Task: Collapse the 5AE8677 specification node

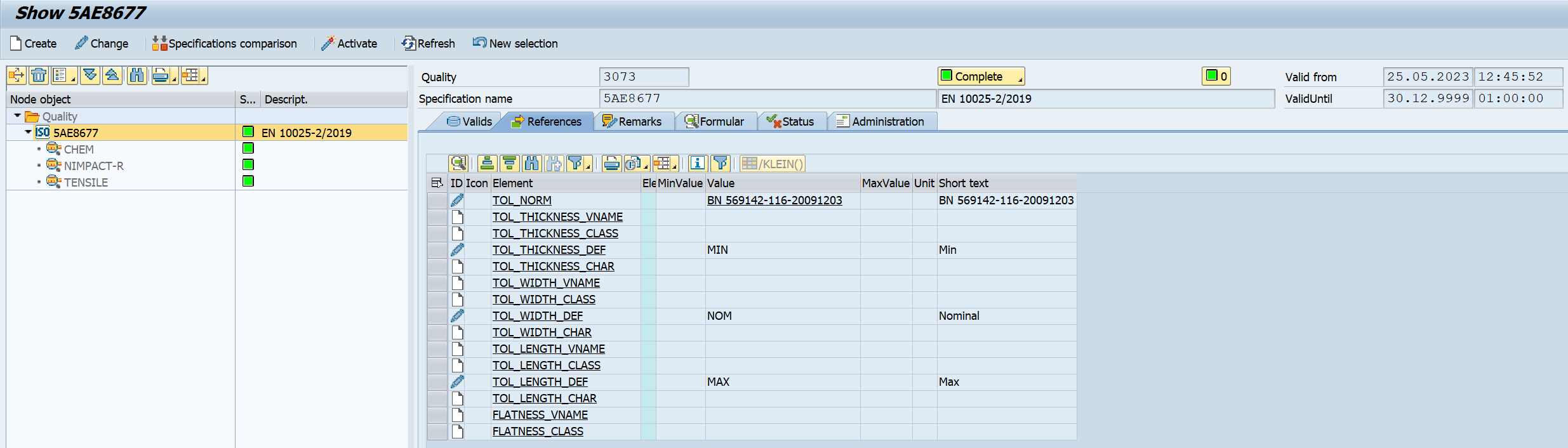Action: coord(28,133)
